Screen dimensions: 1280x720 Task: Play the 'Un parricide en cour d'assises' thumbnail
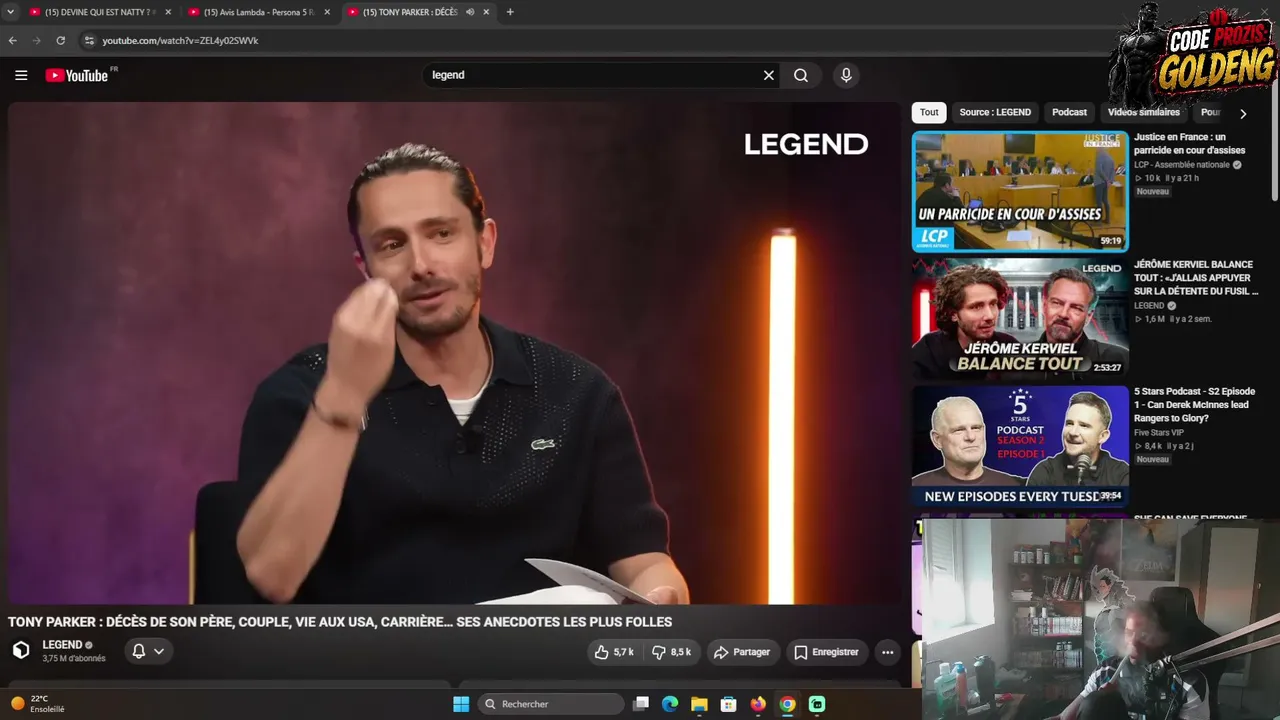1020,191
